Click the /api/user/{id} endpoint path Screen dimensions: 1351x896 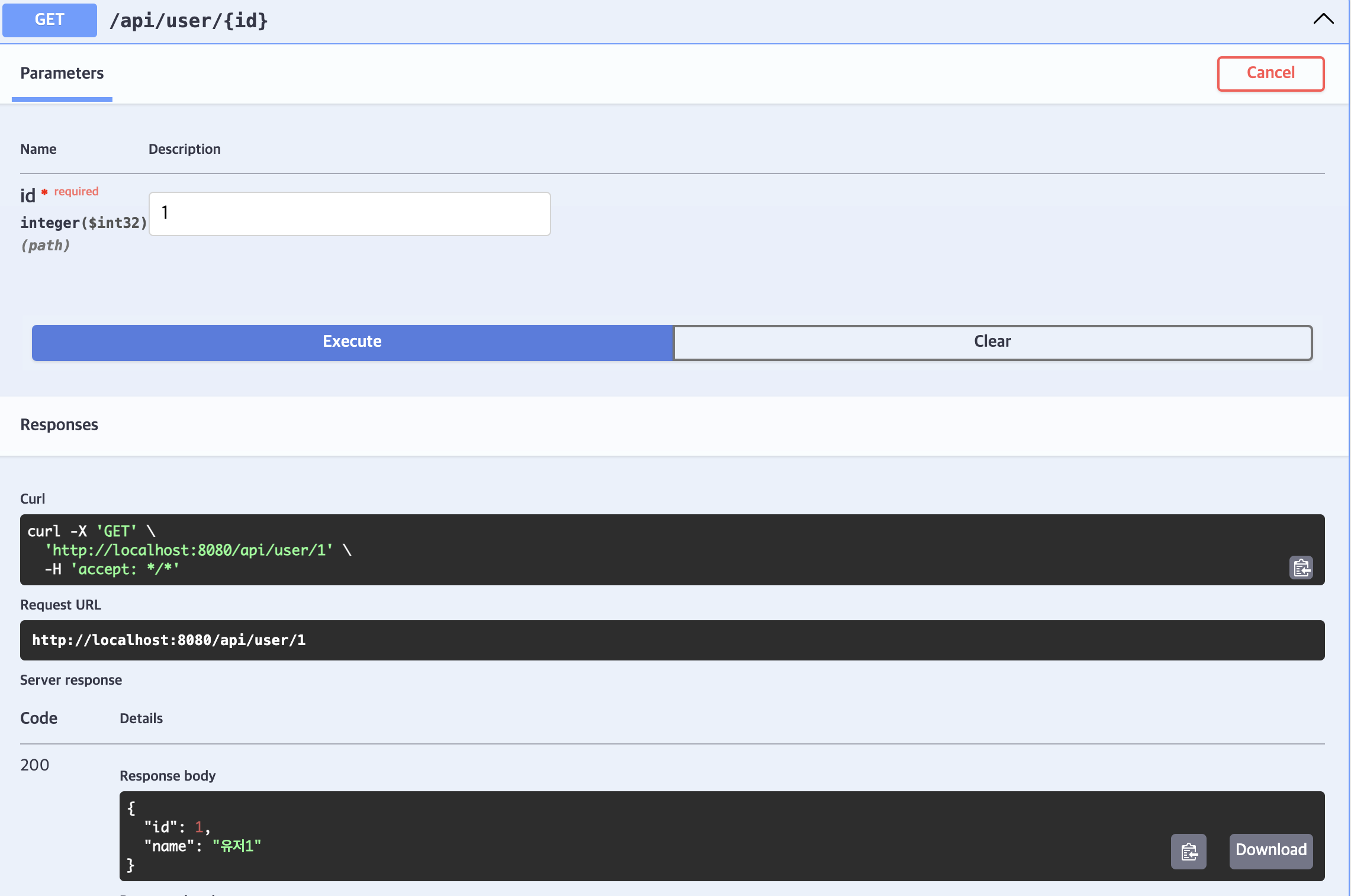point(189,21)
